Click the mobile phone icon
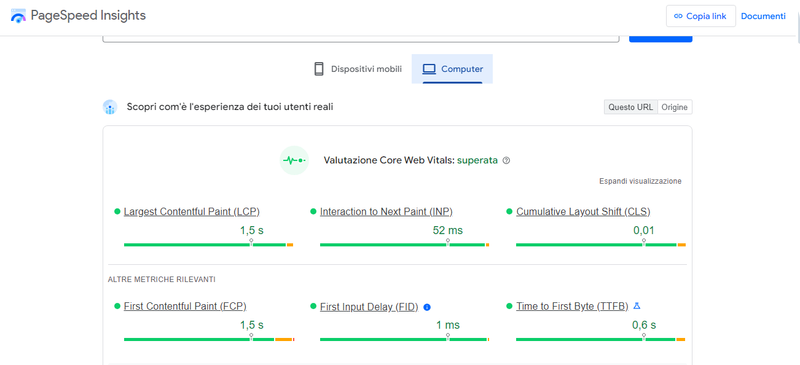800x365 pixels. coord(319,69)
